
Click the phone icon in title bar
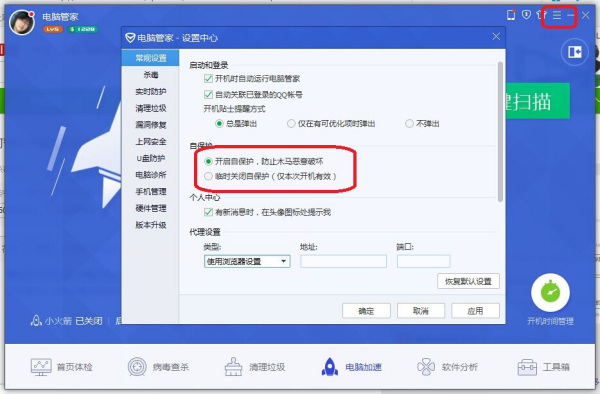(511, 15)
